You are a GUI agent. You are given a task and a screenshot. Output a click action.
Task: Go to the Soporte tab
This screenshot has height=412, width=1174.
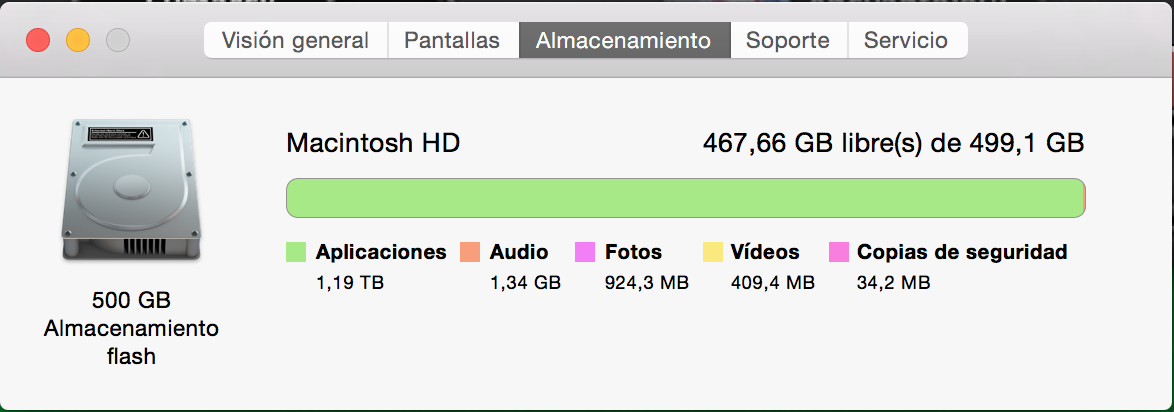click(x=788, y=41)
